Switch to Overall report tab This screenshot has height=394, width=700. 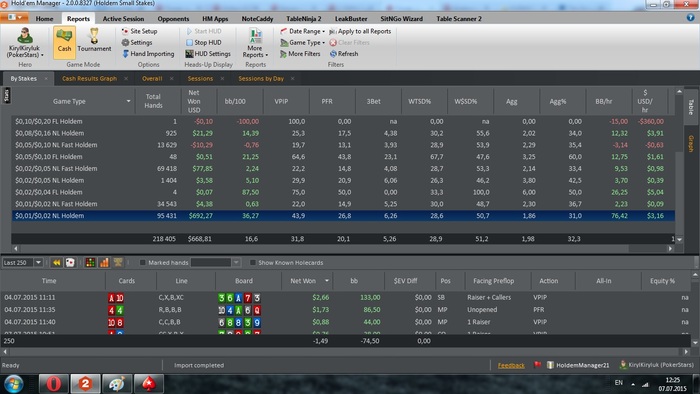pos(152,79)
